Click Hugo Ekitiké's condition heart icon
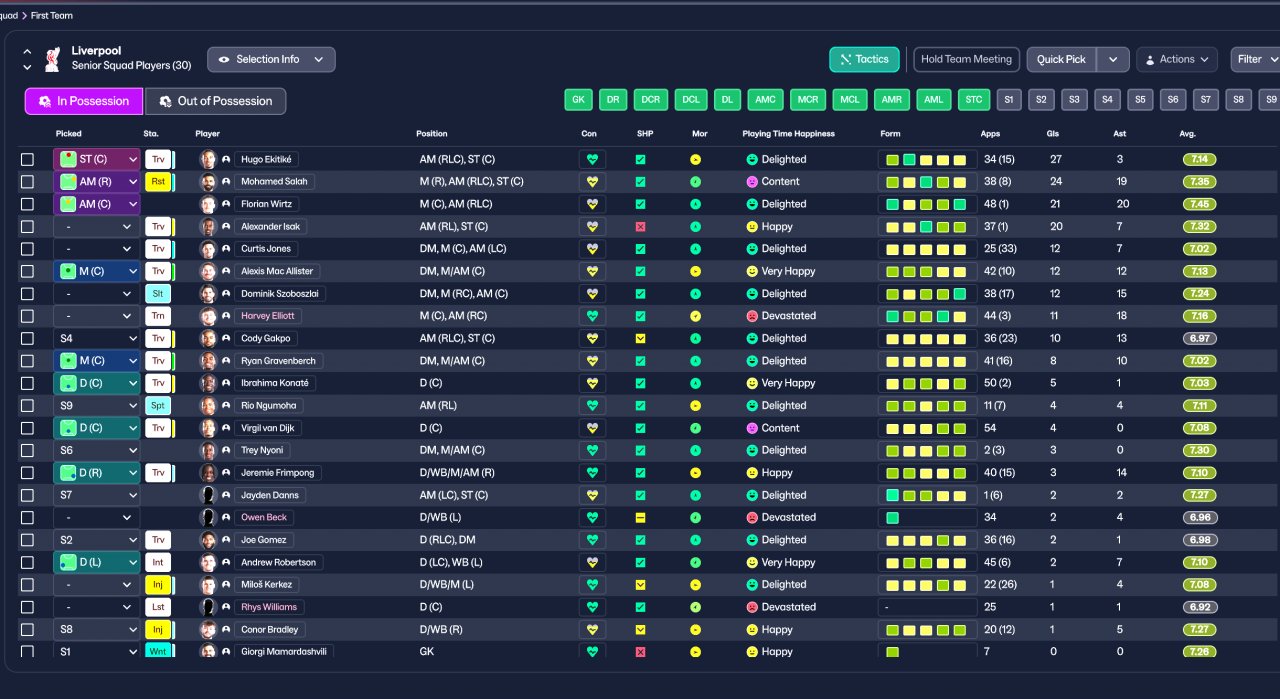This screenshot has width=1280, height=699. [592, 159]
